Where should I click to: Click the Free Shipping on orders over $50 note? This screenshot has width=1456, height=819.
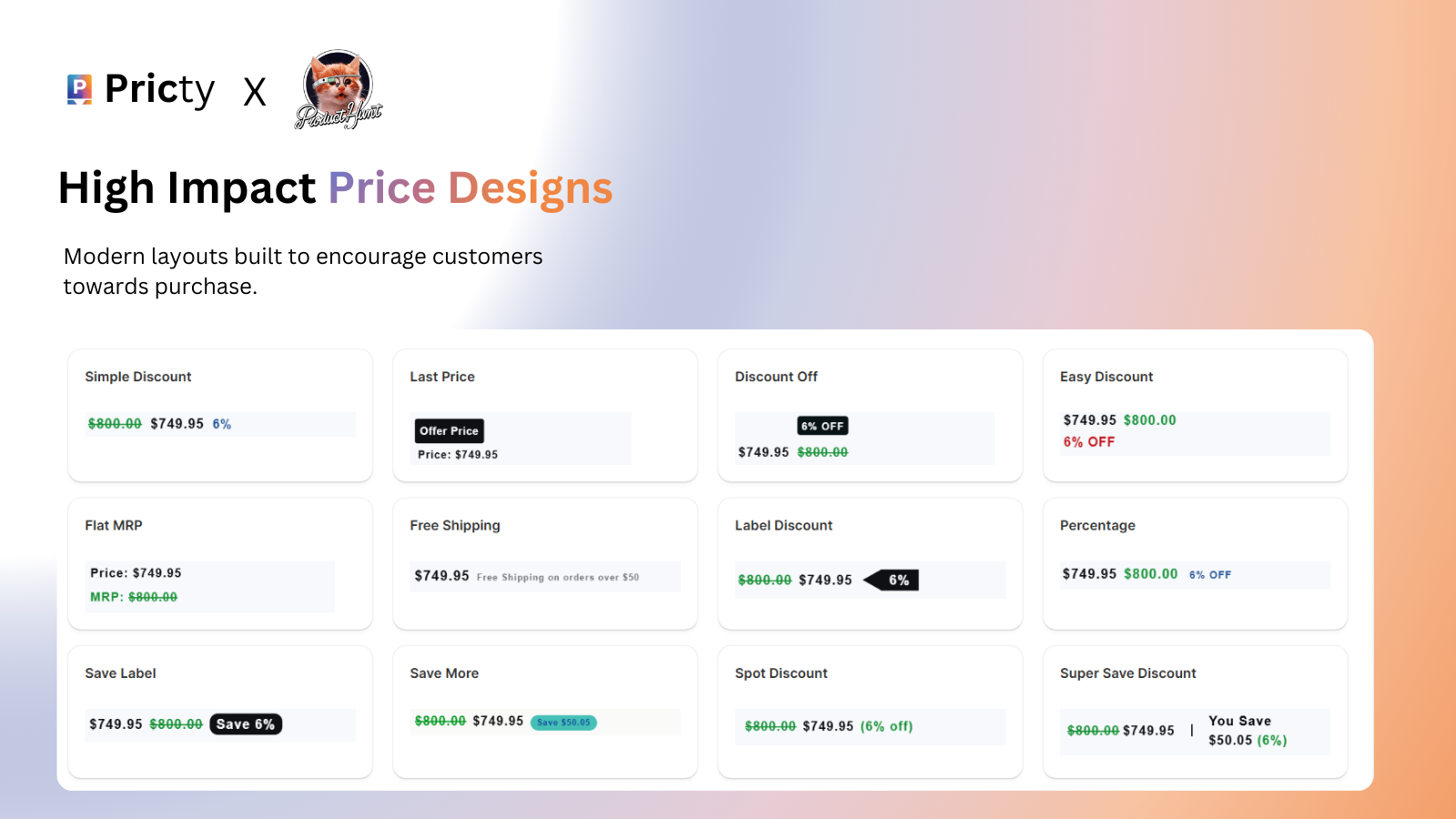559,577
